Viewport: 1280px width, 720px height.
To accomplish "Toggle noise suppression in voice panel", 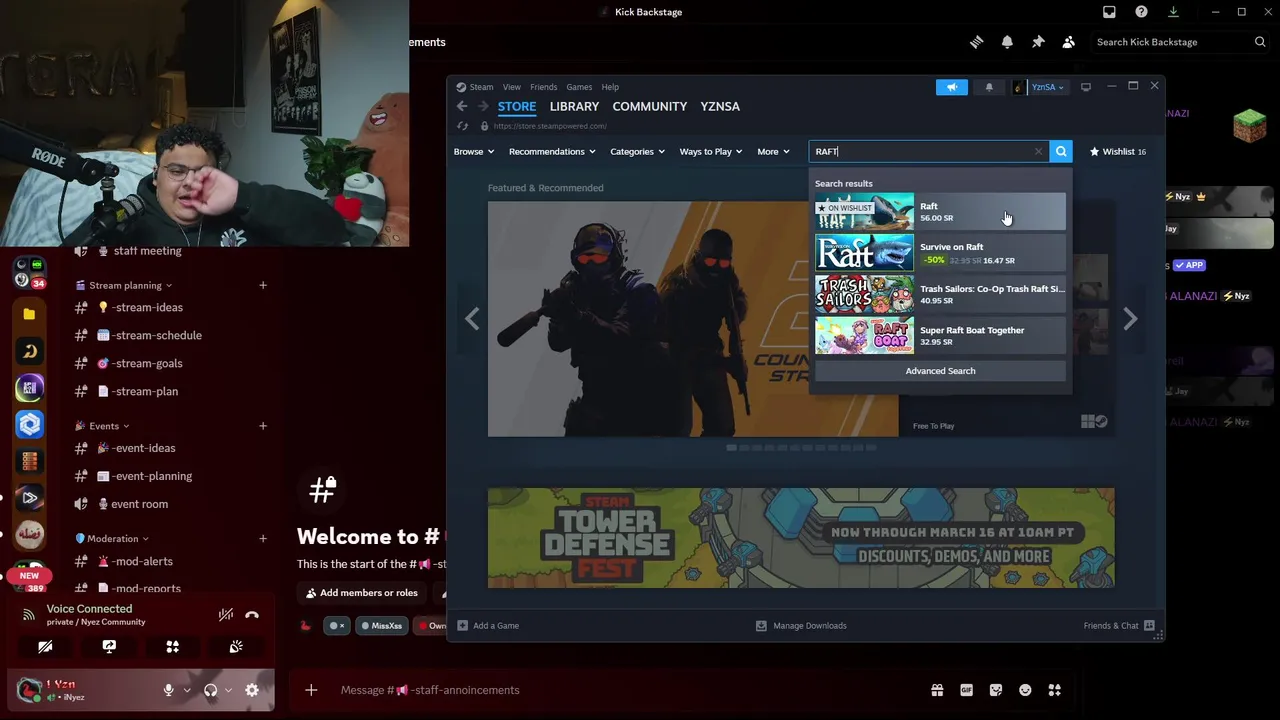I will point(226,615).
